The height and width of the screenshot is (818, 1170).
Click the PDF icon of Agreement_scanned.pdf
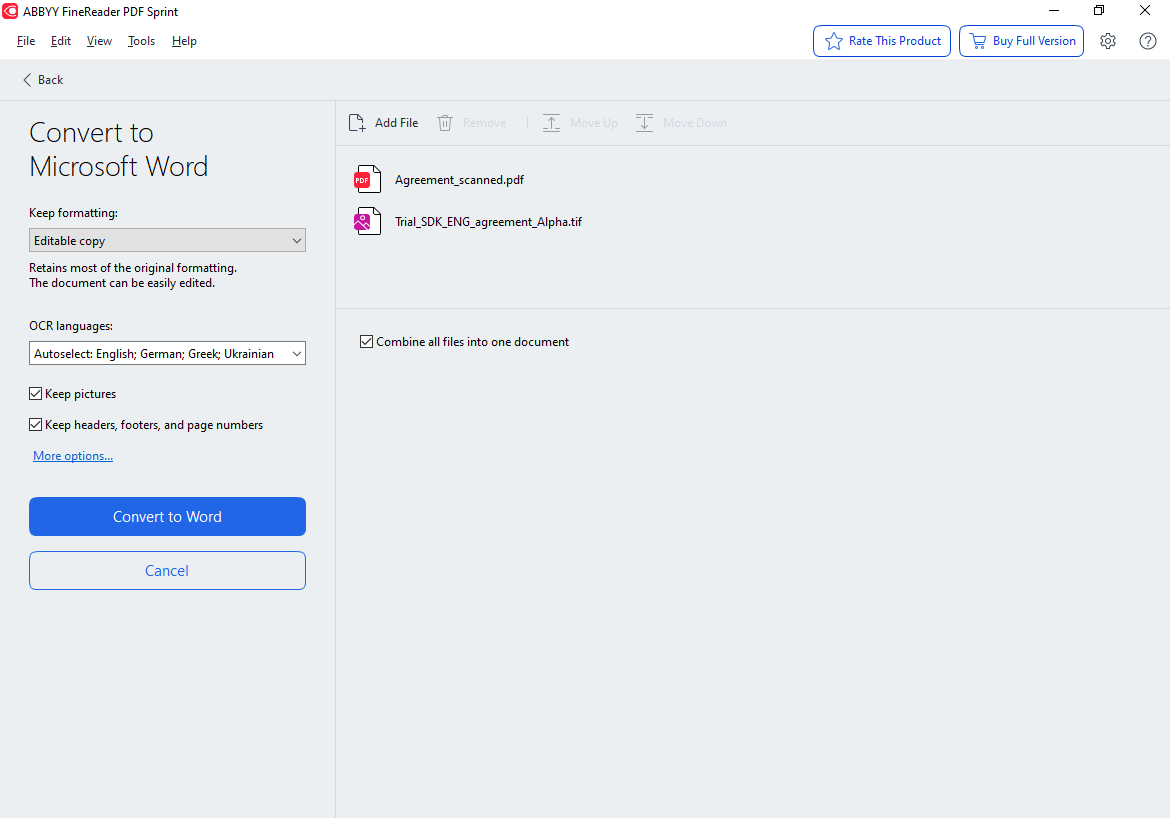point(367,179)
